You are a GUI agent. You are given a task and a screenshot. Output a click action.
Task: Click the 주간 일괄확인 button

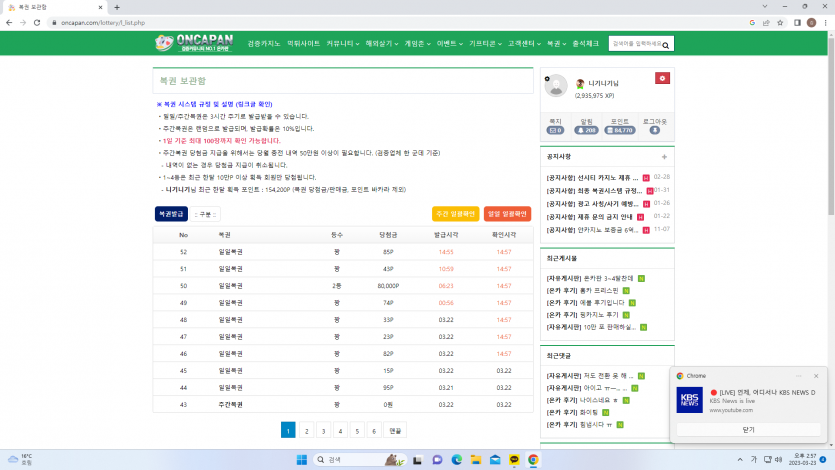pos(455,214)
